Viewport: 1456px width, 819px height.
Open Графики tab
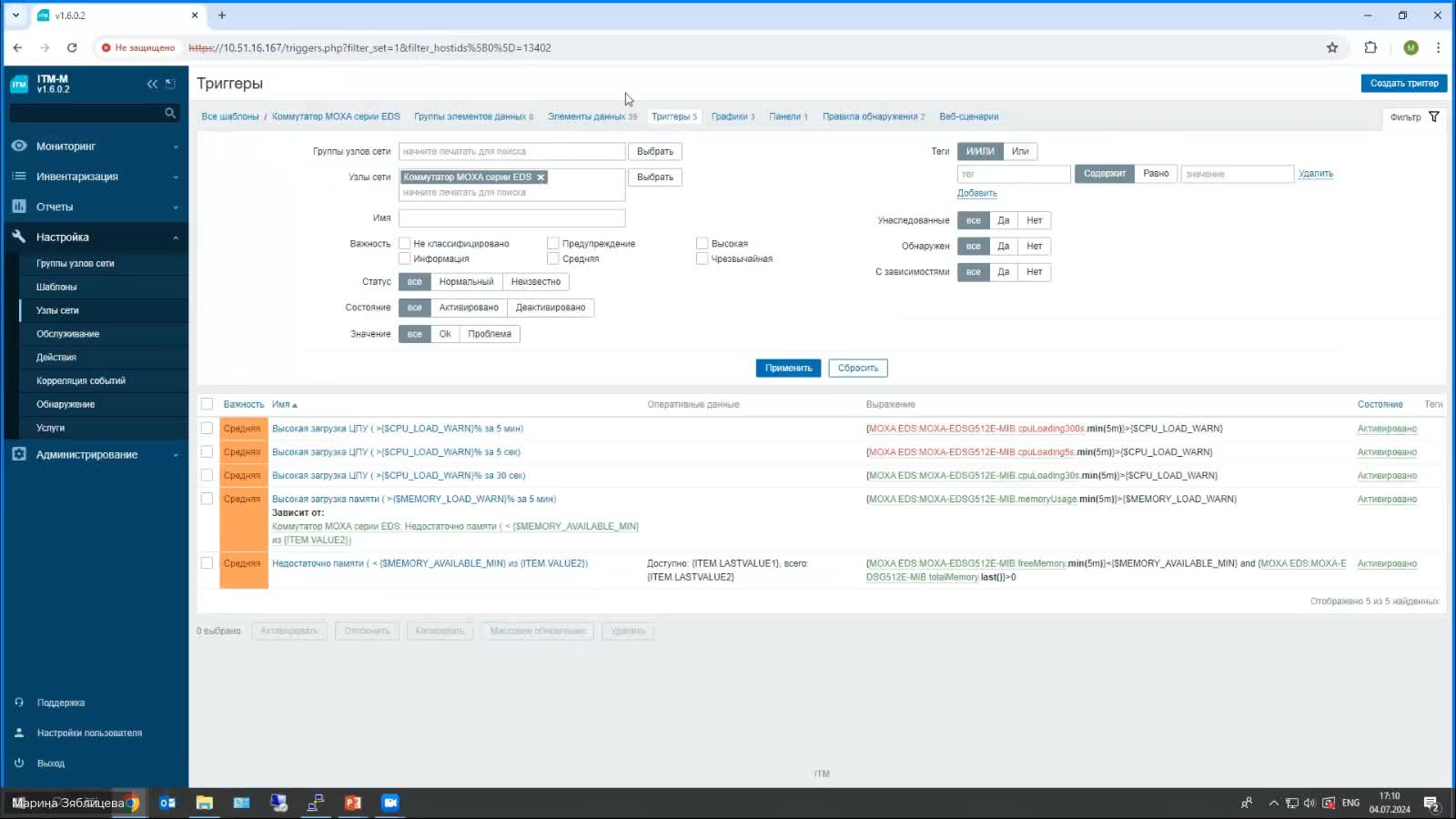point(729,116)
